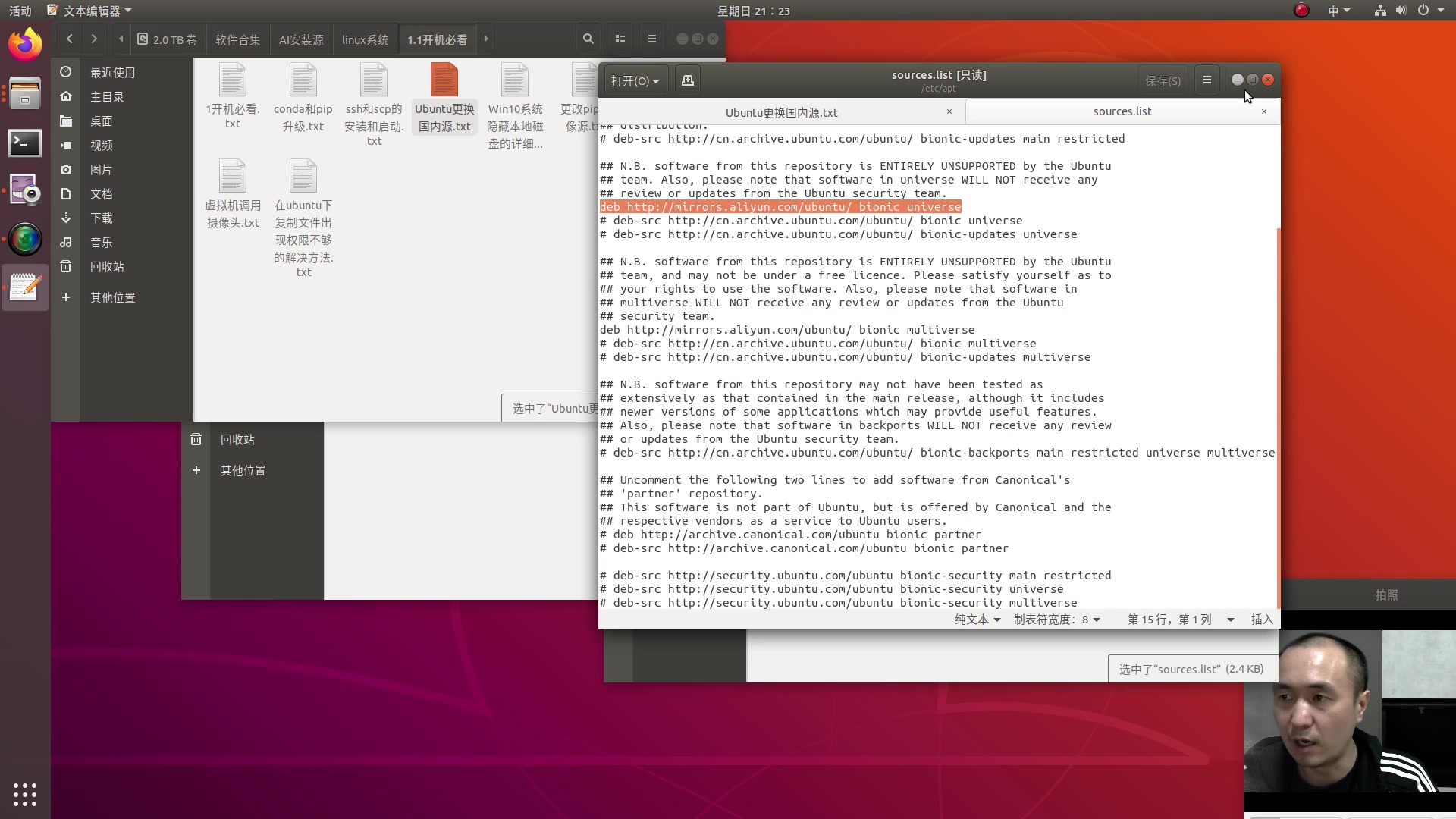The image size is (1456, 819).
Task: Open 其他位置 in the back file manager window
Action: click(x=243, y=470)
